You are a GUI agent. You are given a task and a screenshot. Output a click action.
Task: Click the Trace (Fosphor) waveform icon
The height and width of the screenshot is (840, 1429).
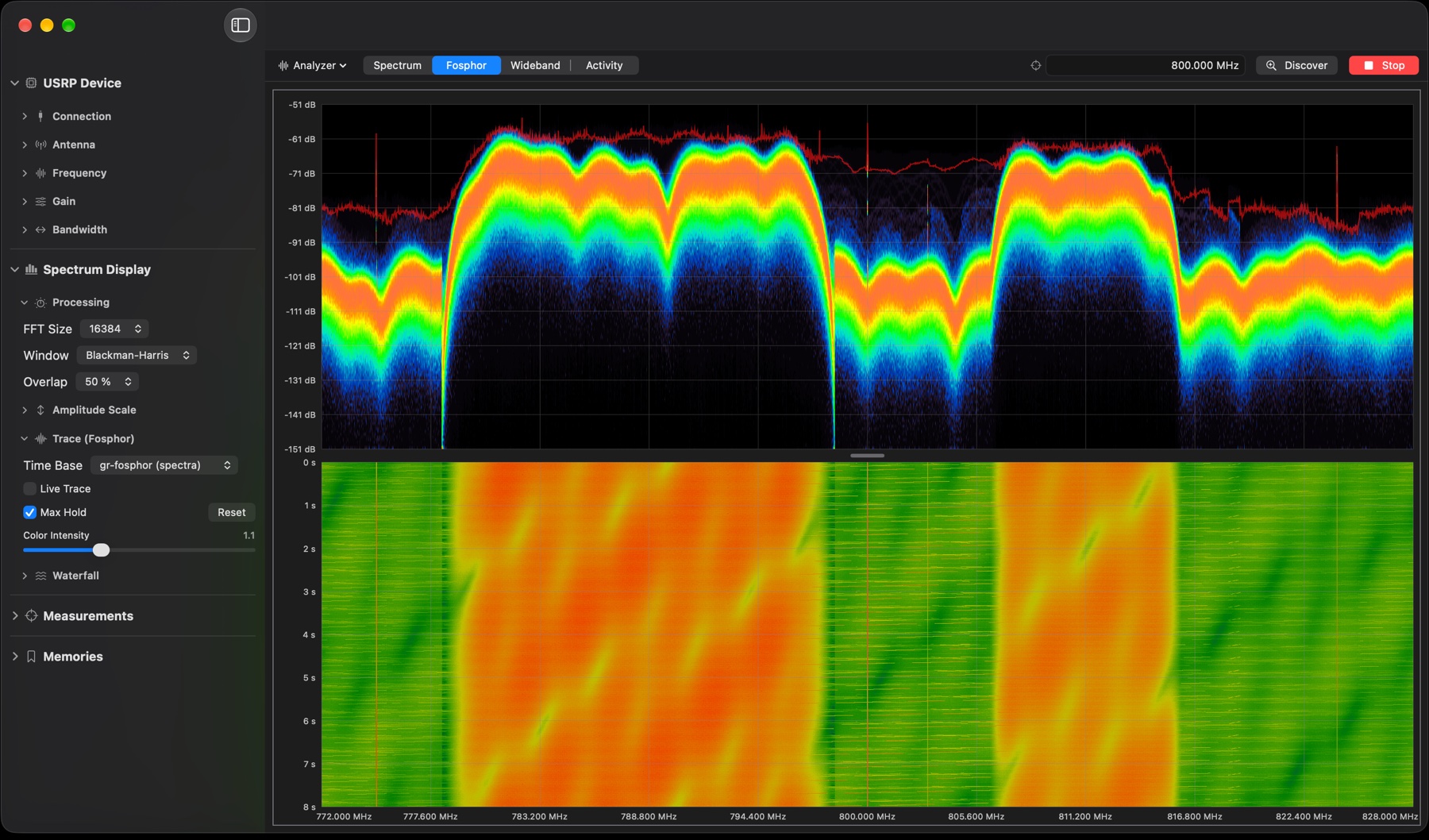click(40, 438)
